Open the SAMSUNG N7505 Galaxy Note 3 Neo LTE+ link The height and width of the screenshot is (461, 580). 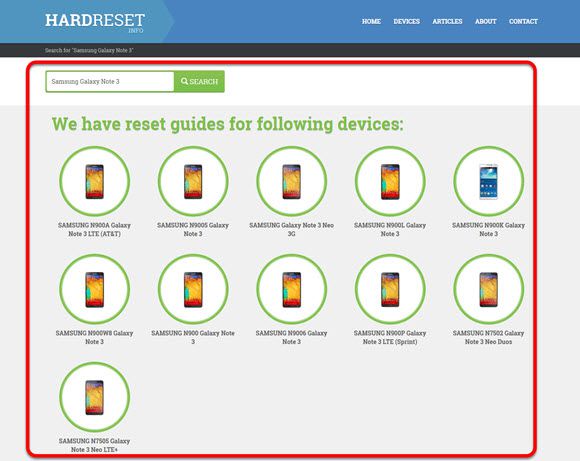[x=94, y=445]
